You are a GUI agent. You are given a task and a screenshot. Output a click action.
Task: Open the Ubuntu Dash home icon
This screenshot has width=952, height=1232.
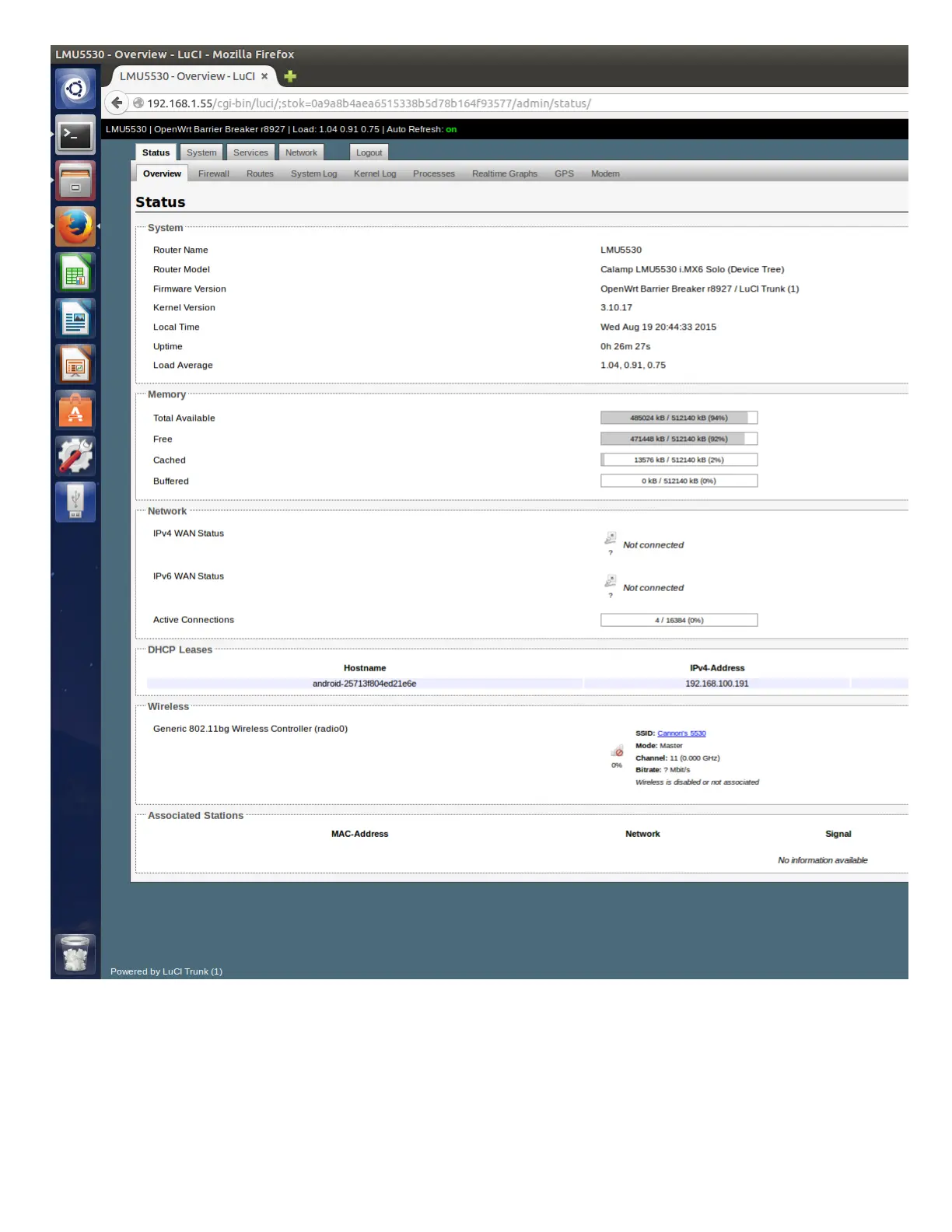(x=75, y=89)
